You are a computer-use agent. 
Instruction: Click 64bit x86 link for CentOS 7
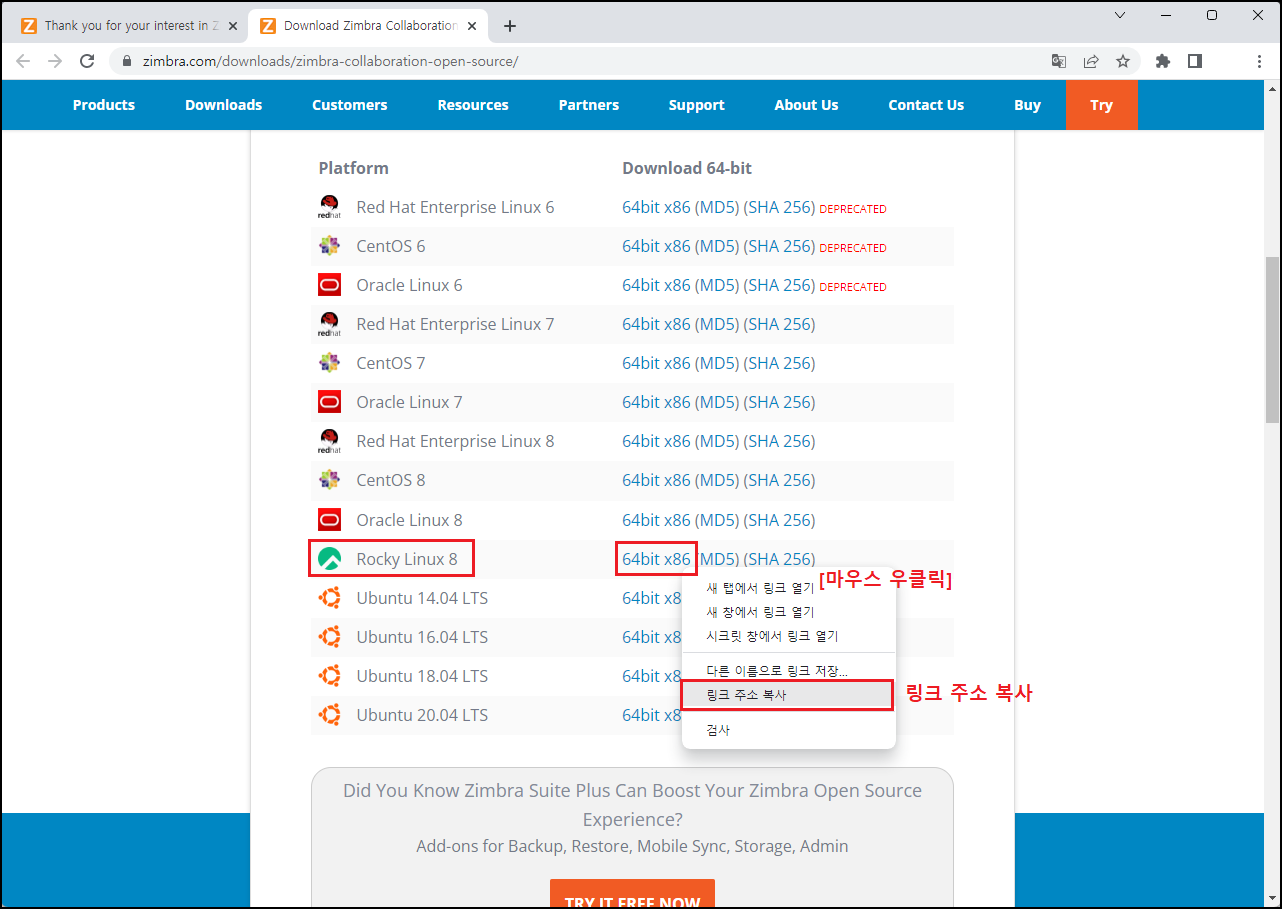656,363
